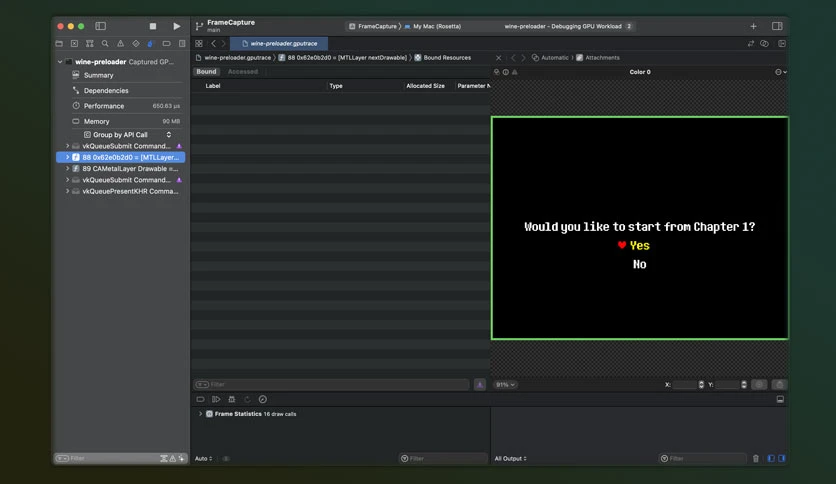Open the Debug navigator icon
The image size is (836, 484).
tap(151, 44)
